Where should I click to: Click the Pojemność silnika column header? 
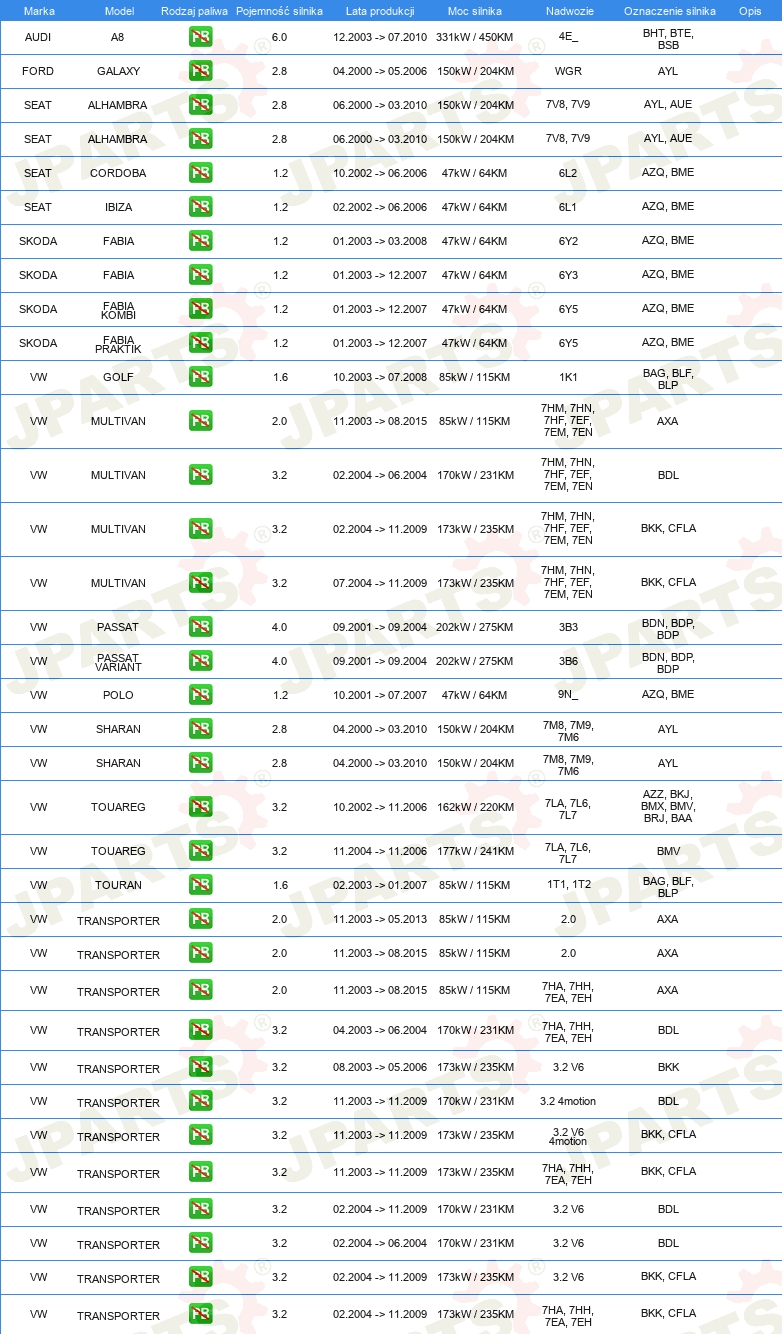coord(279,10)
